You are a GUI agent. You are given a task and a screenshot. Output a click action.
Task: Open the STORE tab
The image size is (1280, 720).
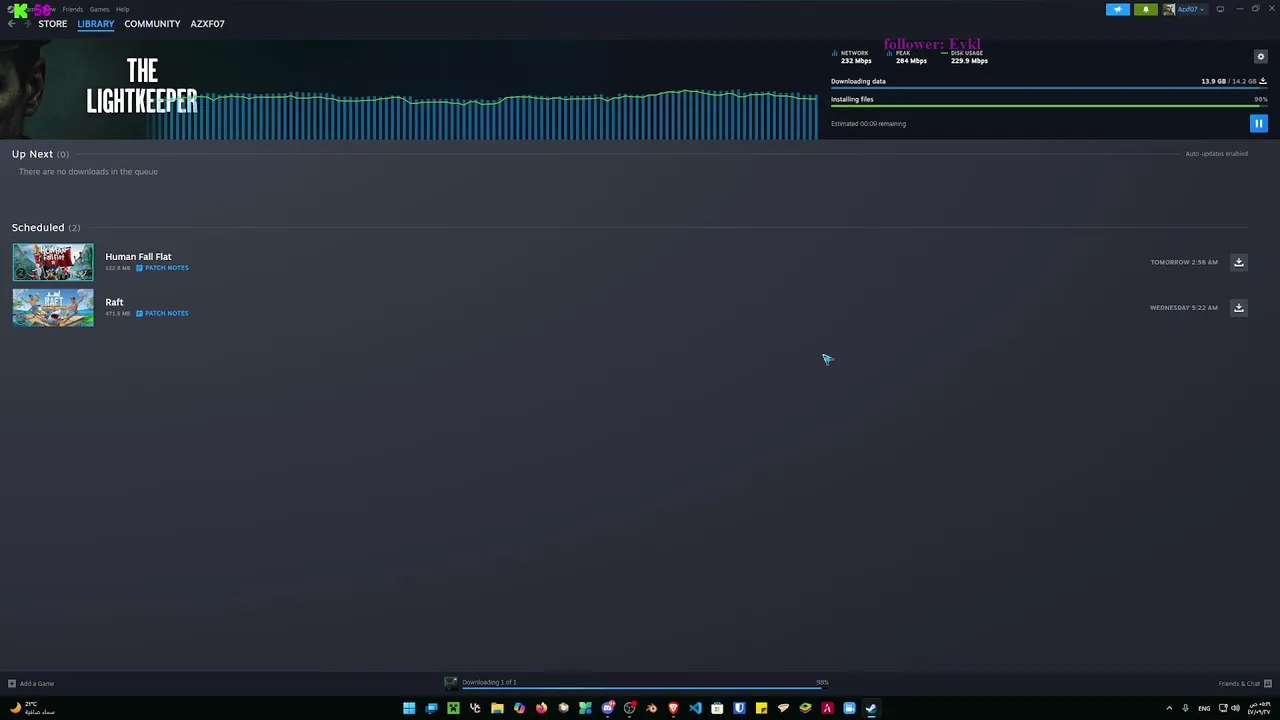pyautogui.click(x=52, y=24)
